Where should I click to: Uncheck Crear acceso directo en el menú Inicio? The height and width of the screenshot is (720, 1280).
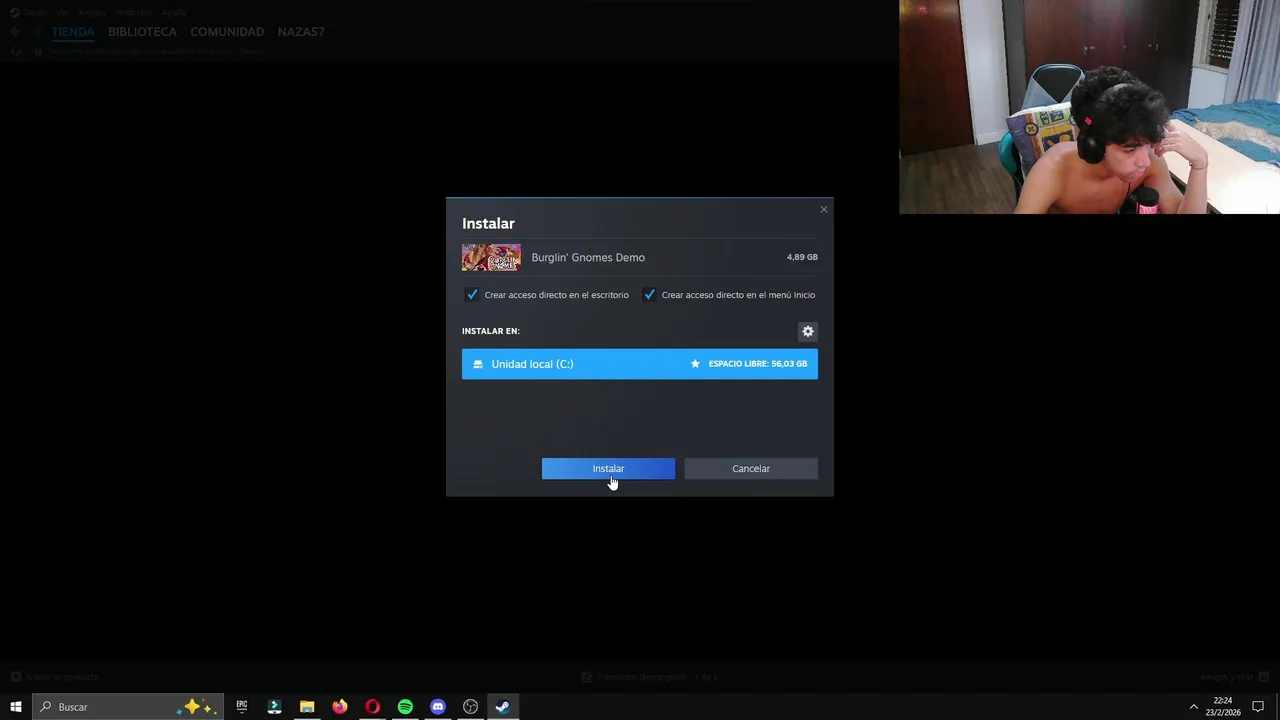[x=649, y=295]
